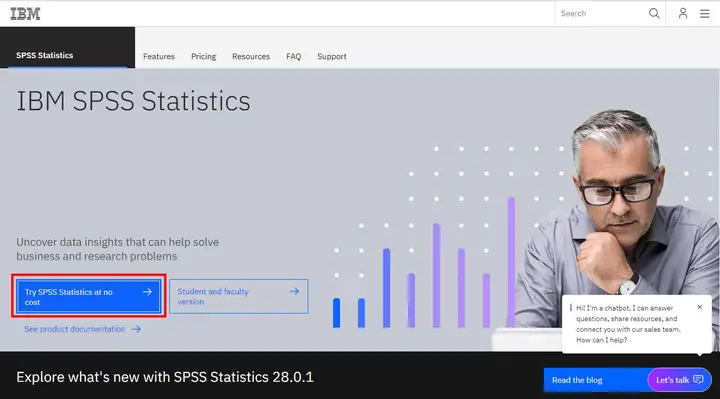Click the chatbot greeting message text
The height and width of the screenshot is (399, 720).
coord(628,324)
